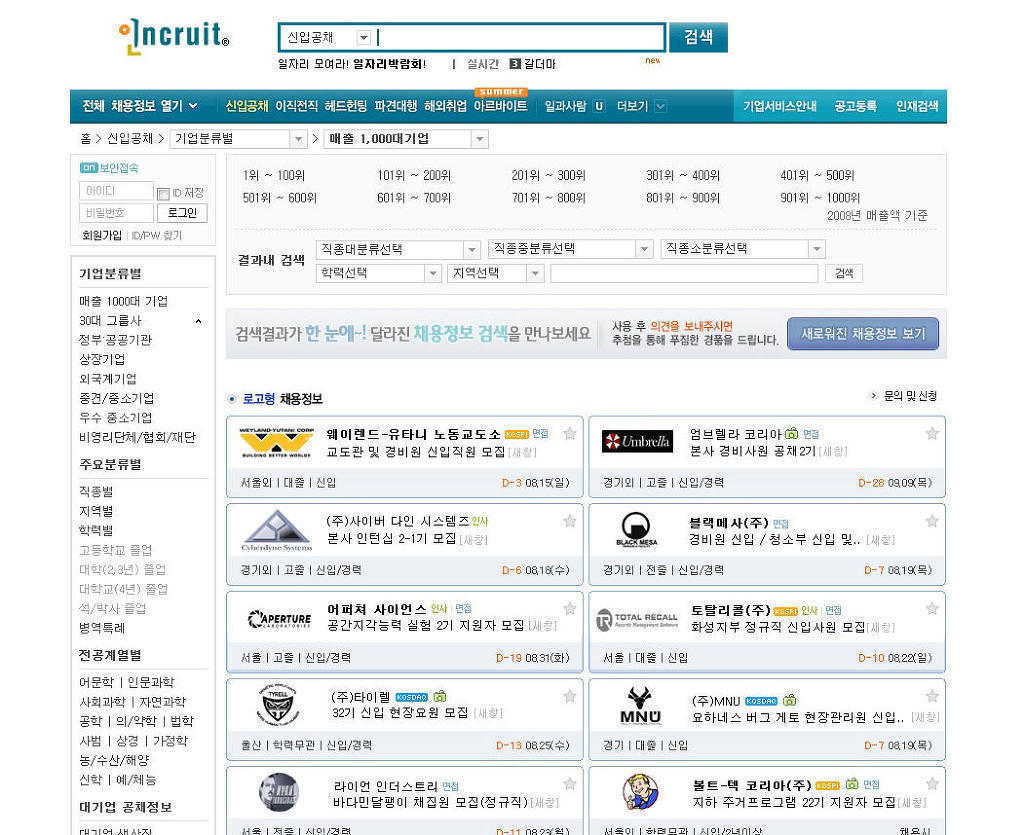Filter by the 1위 ~ 100위 ranking
The image size is (1024, 835).
coord(274,175)
